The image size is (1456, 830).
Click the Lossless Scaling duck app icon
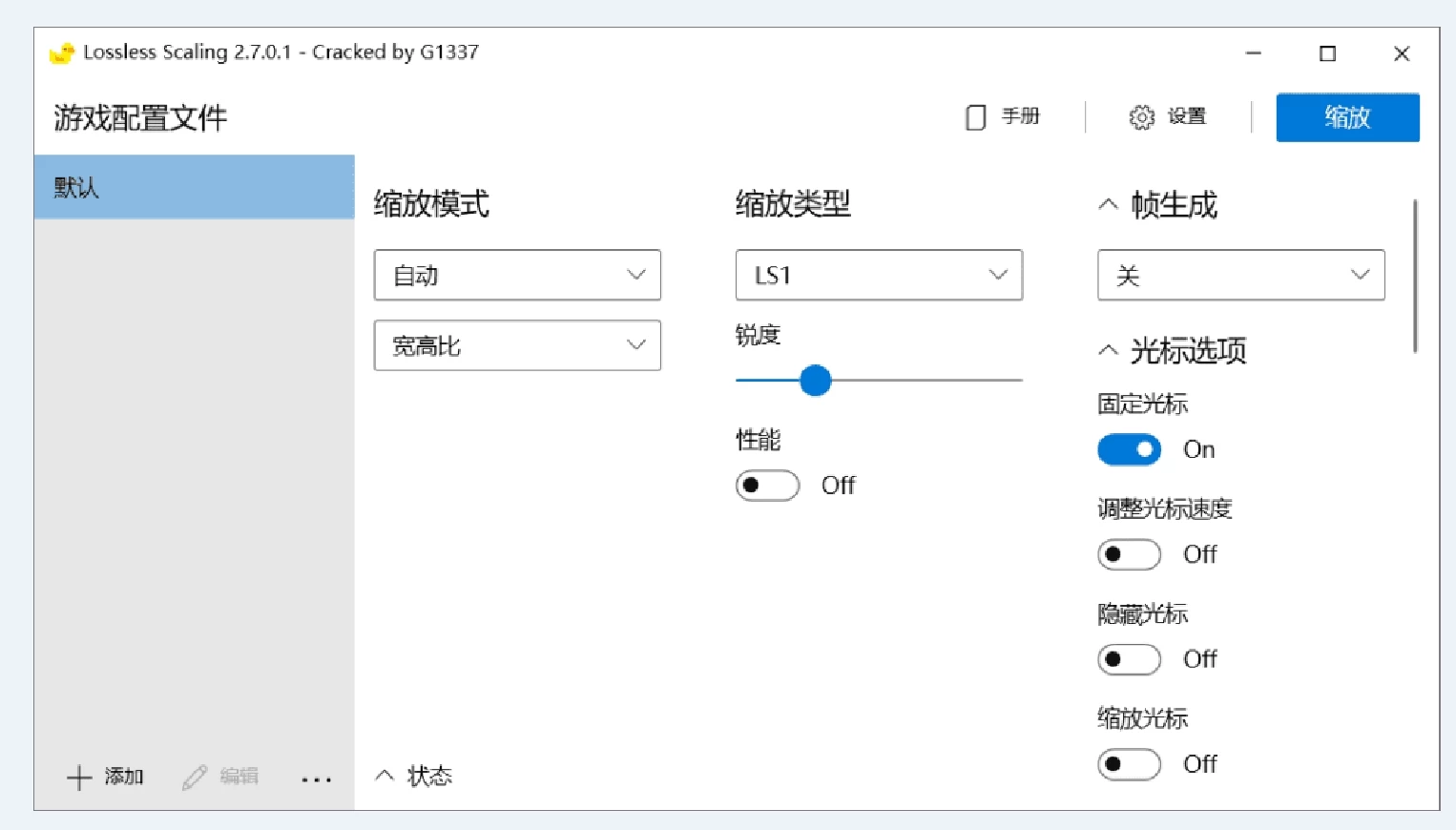62,52
